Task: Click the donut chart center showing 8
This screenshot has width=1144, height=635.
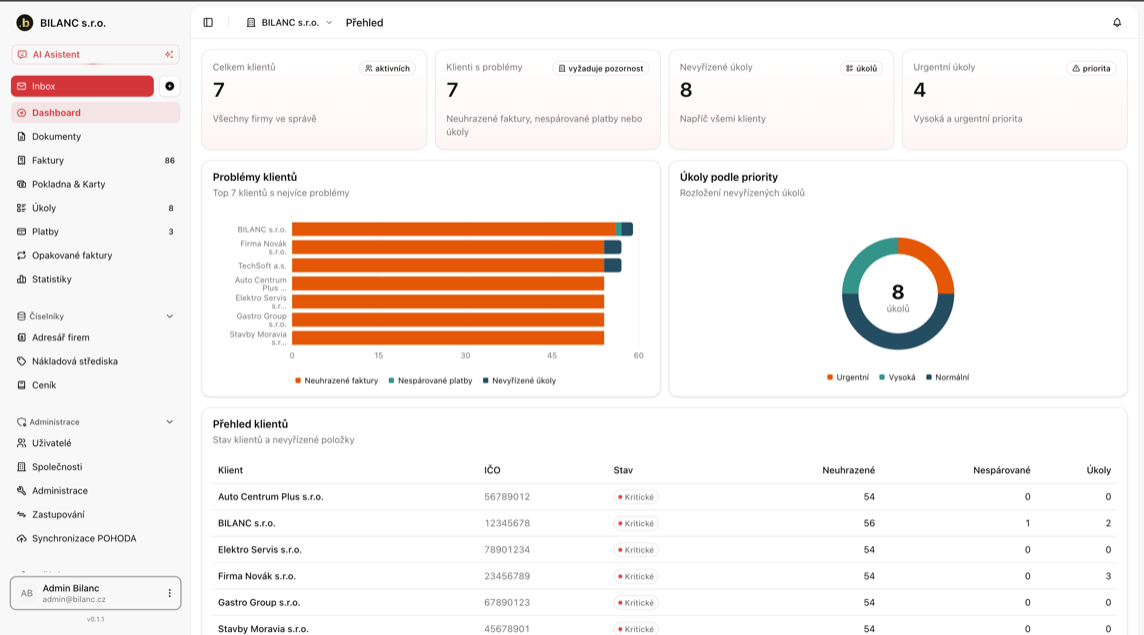Action: click(898, 293)
